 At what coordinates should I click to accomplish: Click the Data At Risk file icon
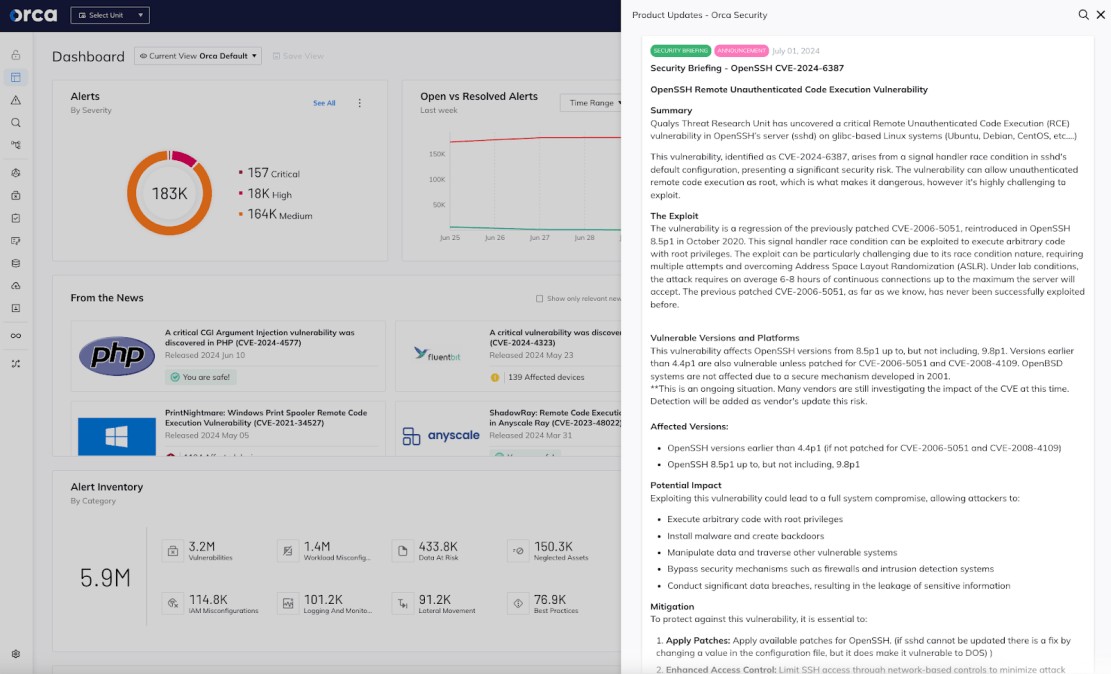point(402,550)
